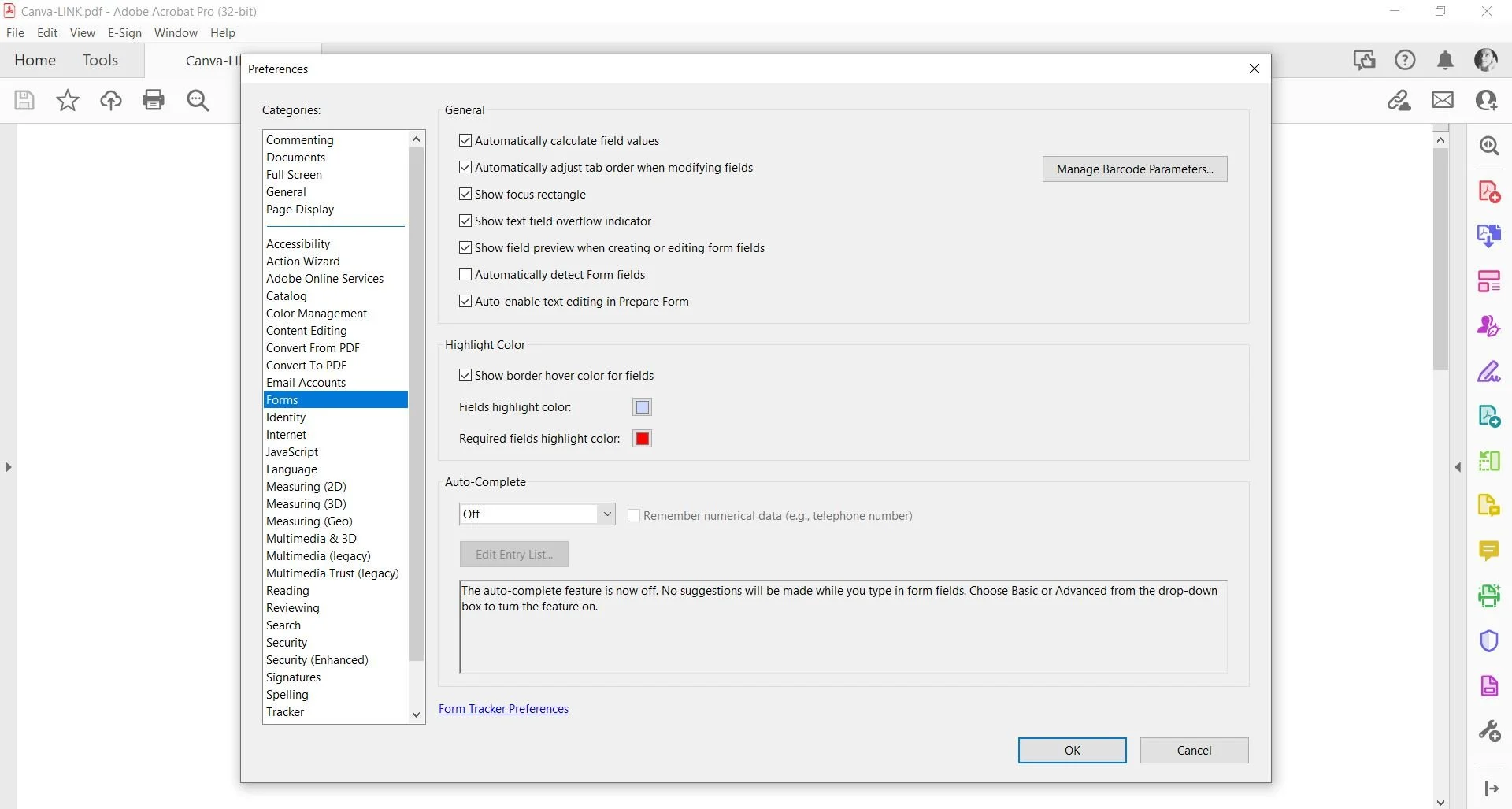The image size is (1512, 809).
Task: Select the Accessibility category
Action: tap(298, 243)
